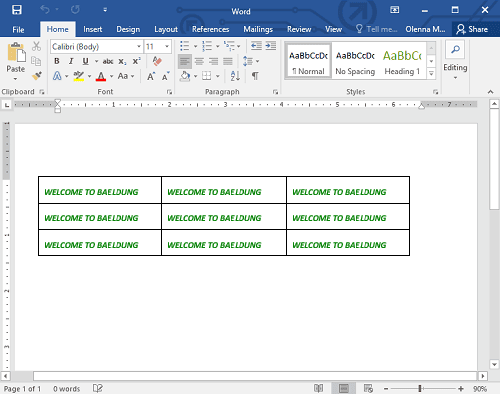
Task: Collapse the ribbon with the chevron
Action: coord(490,92)
